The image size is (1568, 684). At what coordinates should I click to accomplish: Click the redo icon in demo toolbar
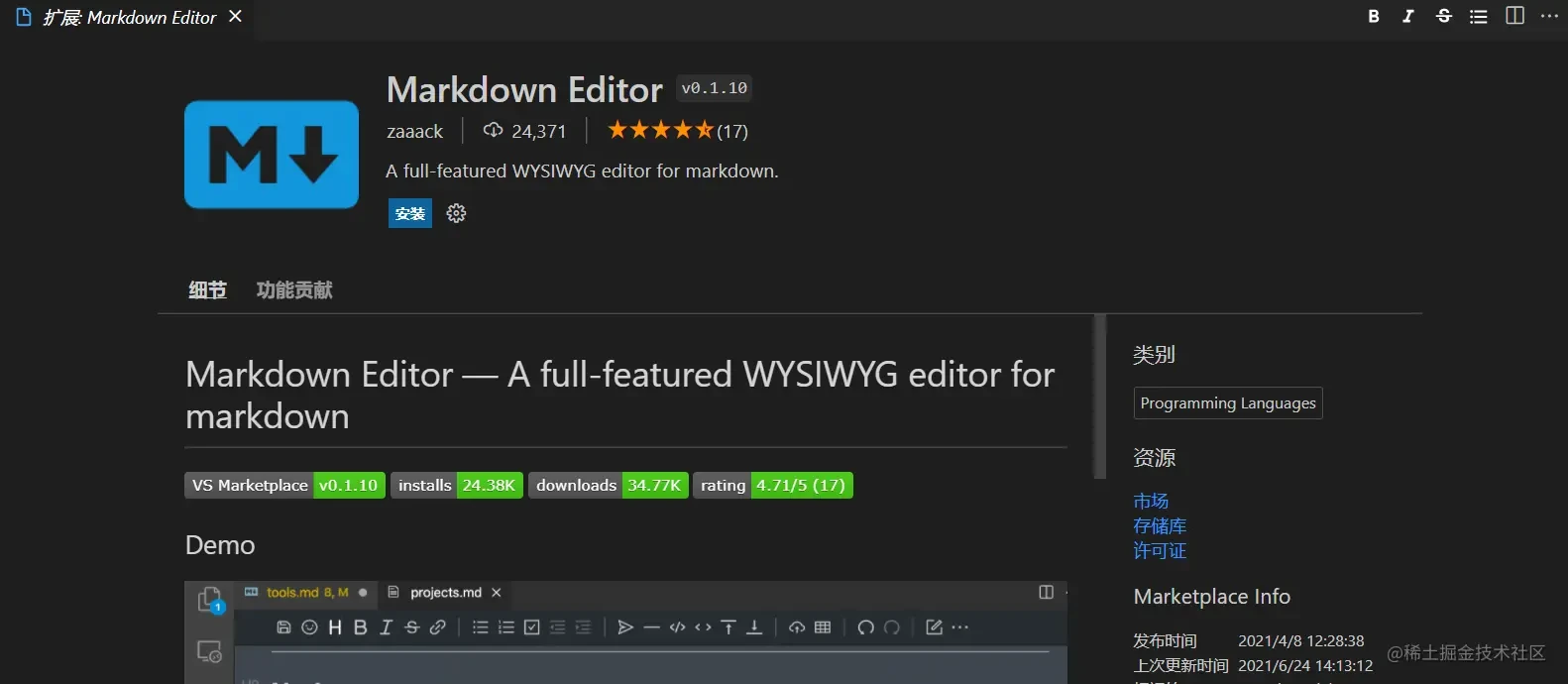click(892, 627)
